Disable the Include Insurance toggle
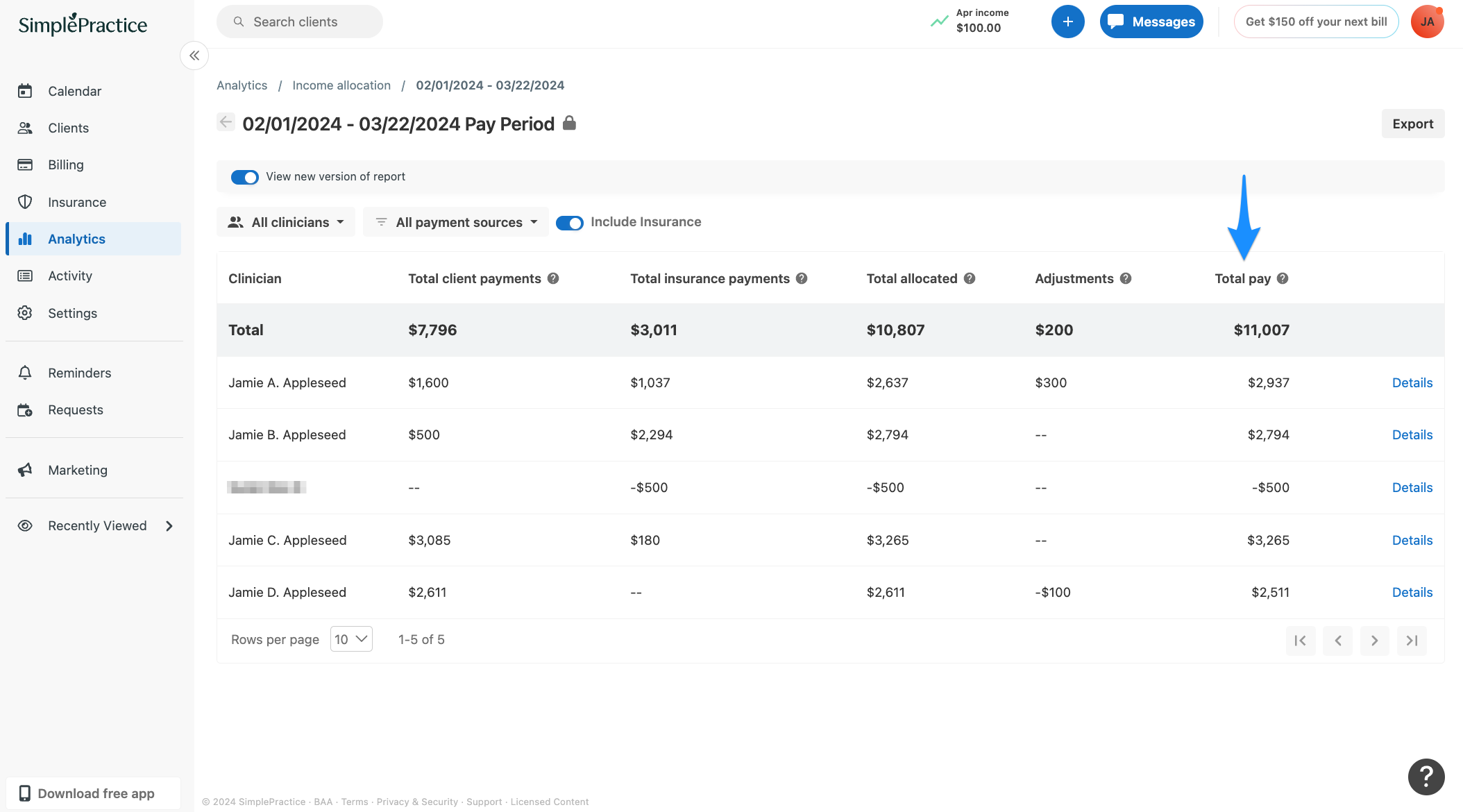 [570, 222]
